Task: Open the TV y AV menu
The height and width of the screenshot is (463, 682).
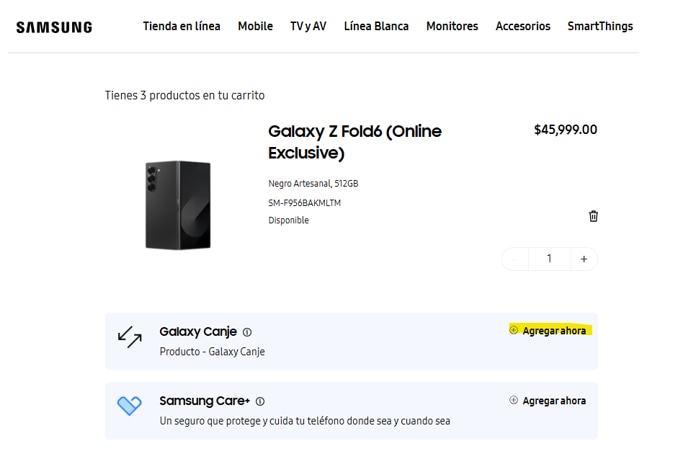Action: click(308, 27)
